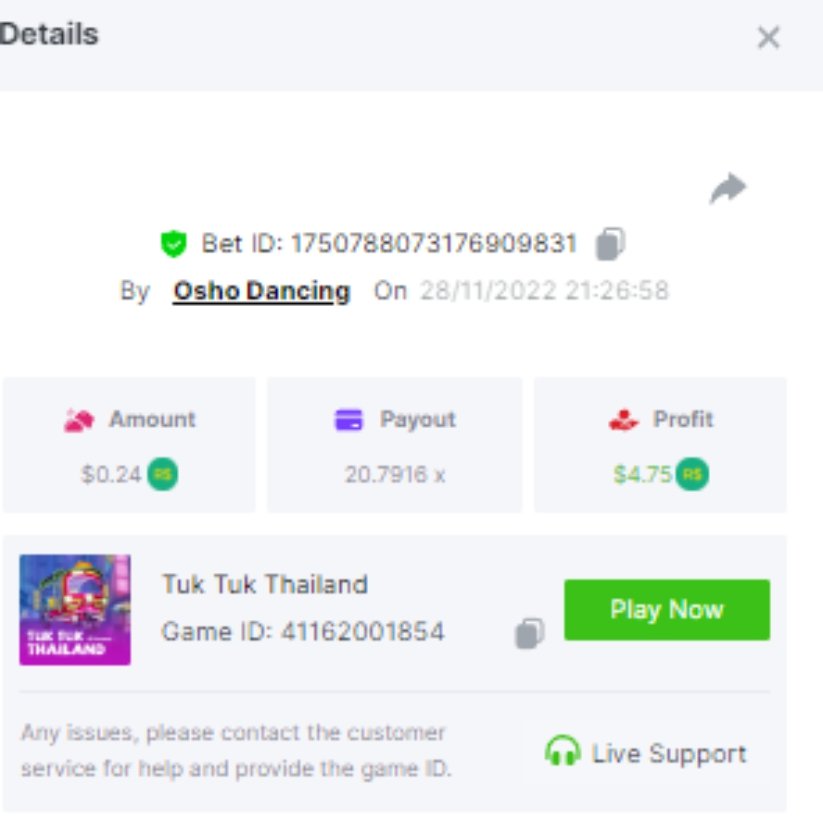Image resolution: width=823 pixels, height=829 pixels.
Task: Select the Tuk Tuk Thailand game title
Action: point(265,584)
